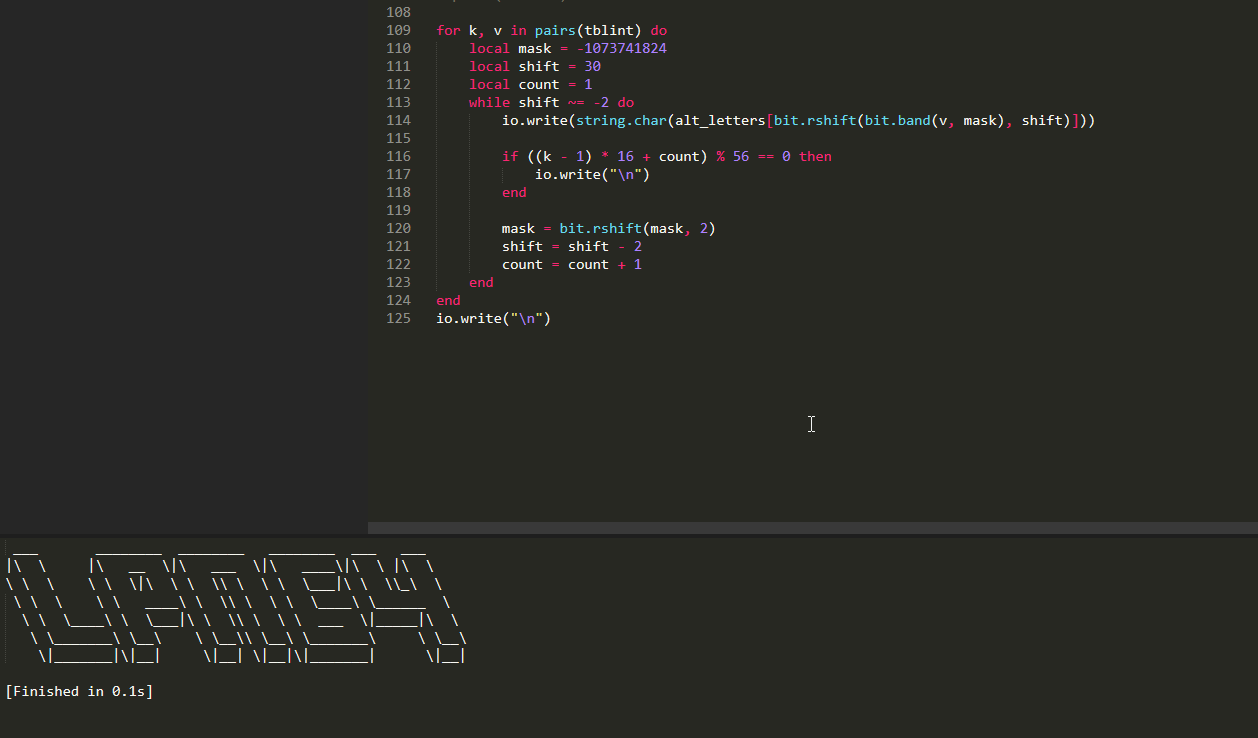The height and width of the screenshot is (738, 1258).
Task: Click the horizontal scrollbar below the editor
Action: (x=812, y=527)
